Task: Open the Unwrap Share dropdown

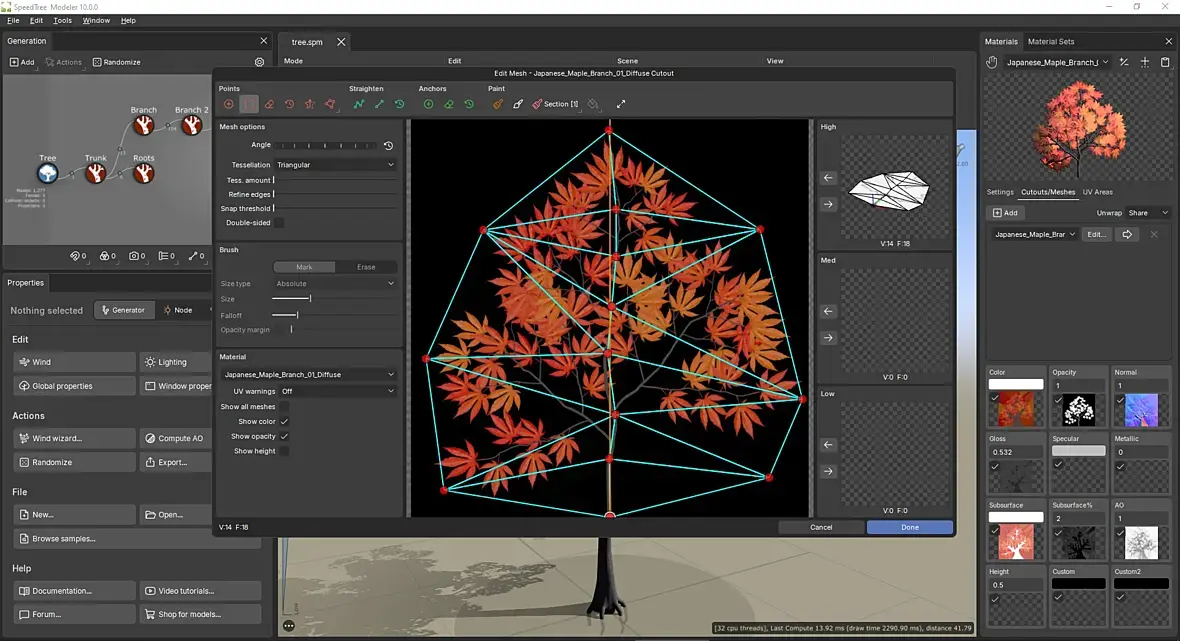Action: point(1147,213)
